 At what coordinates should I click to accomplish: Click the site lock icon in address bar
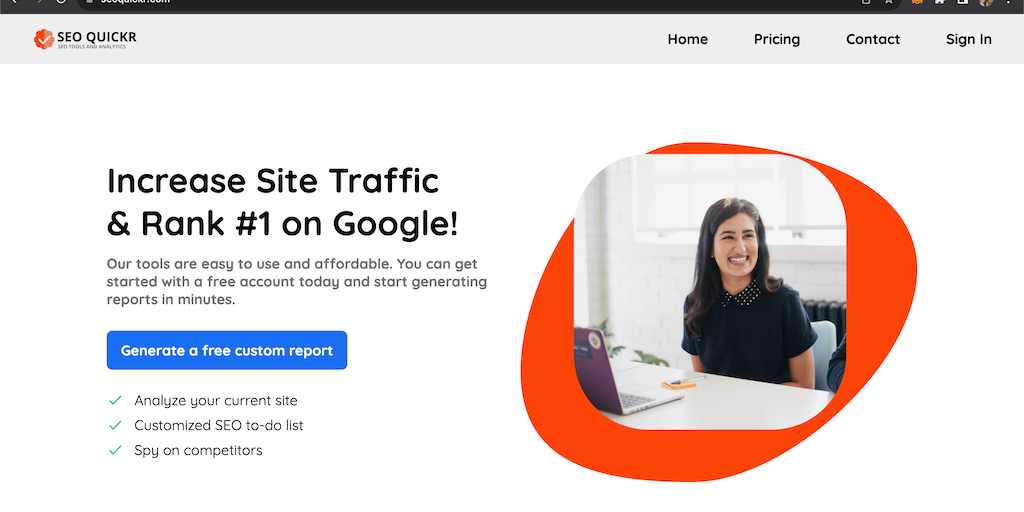[90, 2]
